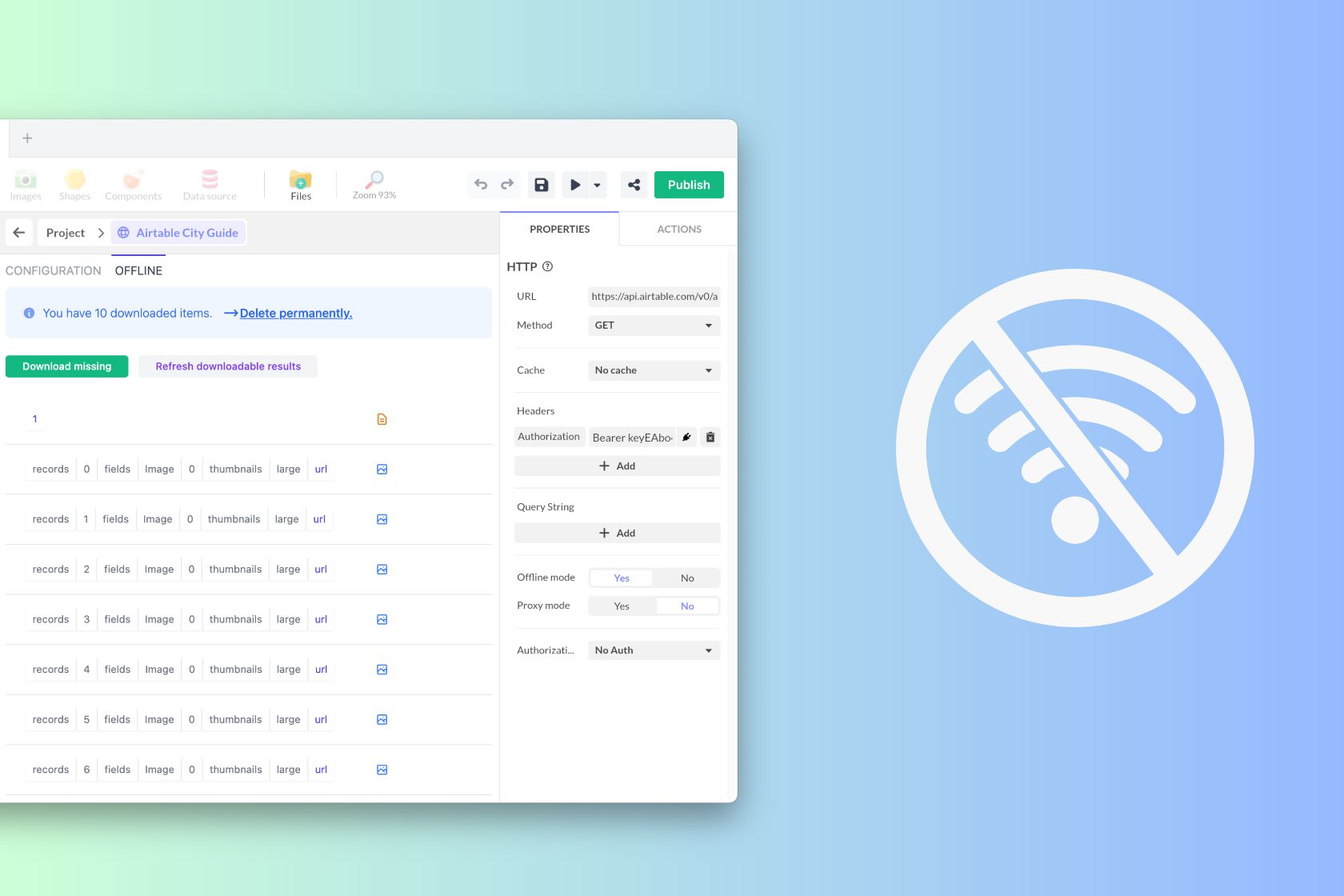
Task: Click the Delete permanently link
Action: tap(295, 313)
